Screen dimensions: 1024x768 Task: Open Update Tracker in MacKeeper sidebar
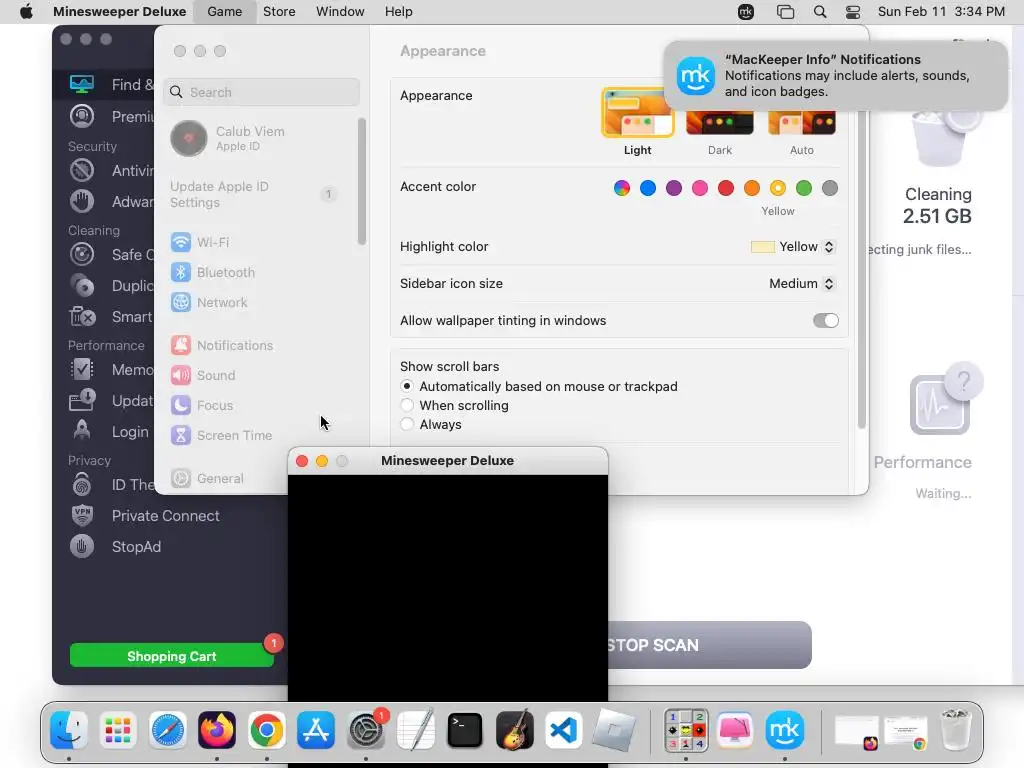[x=111, y=400]
